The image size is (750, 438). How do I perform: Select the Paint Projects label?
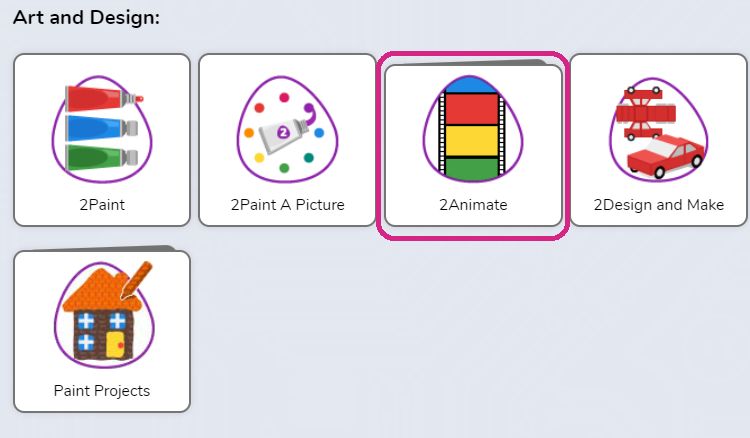(102, 391)
